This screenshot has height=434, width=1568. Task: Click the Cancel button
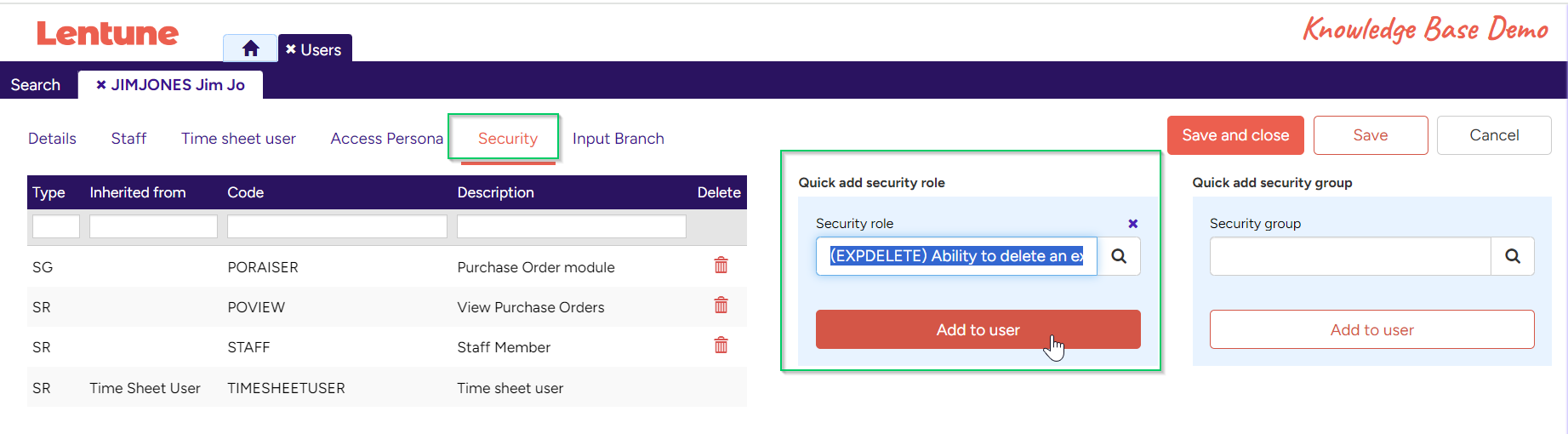(1494, 135)
